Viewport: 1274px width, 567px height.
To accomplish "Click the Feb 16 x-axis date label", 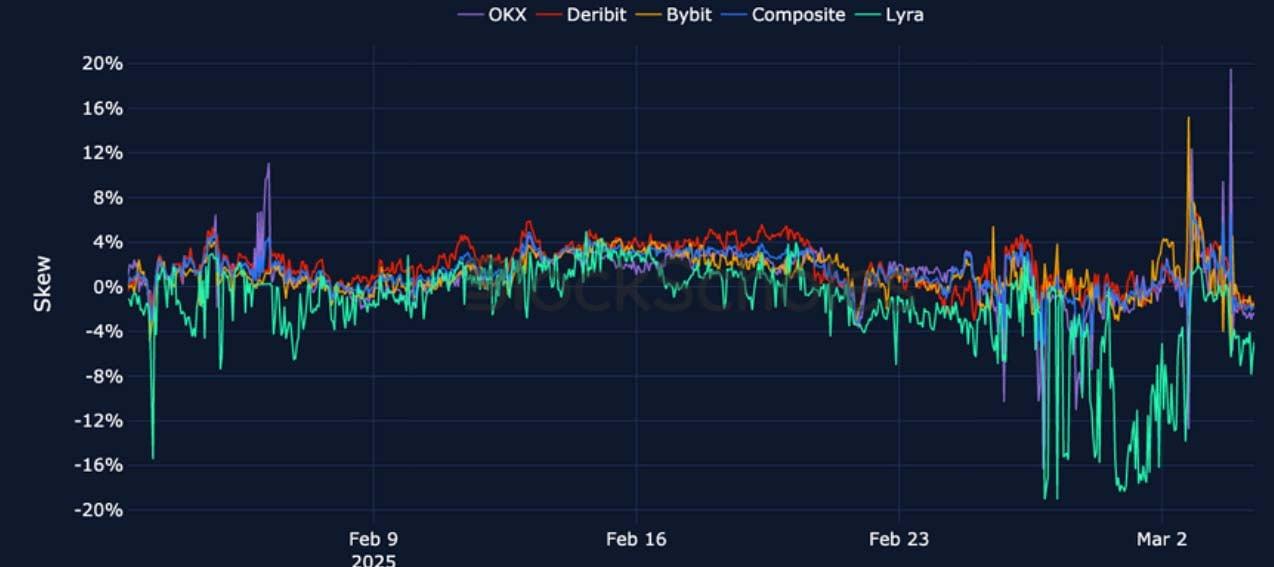I will click(x=636, y=539).
